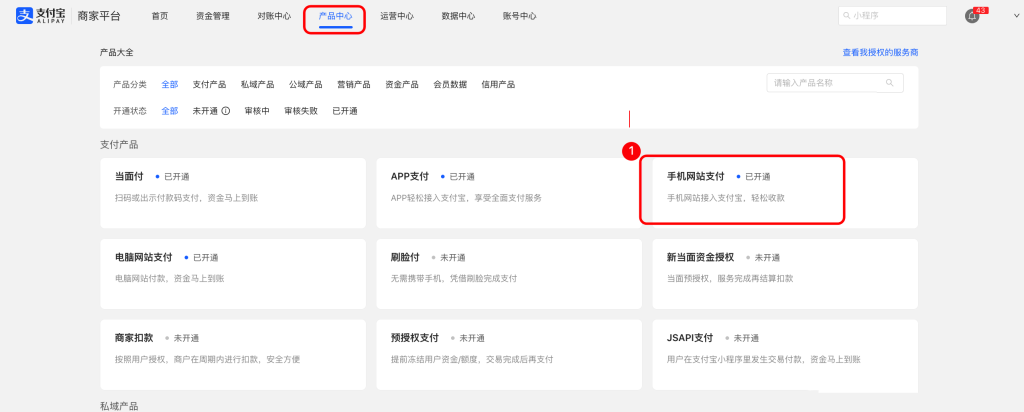
Task: Filter product category by 支付产品
Action: [x=208, y=85]
